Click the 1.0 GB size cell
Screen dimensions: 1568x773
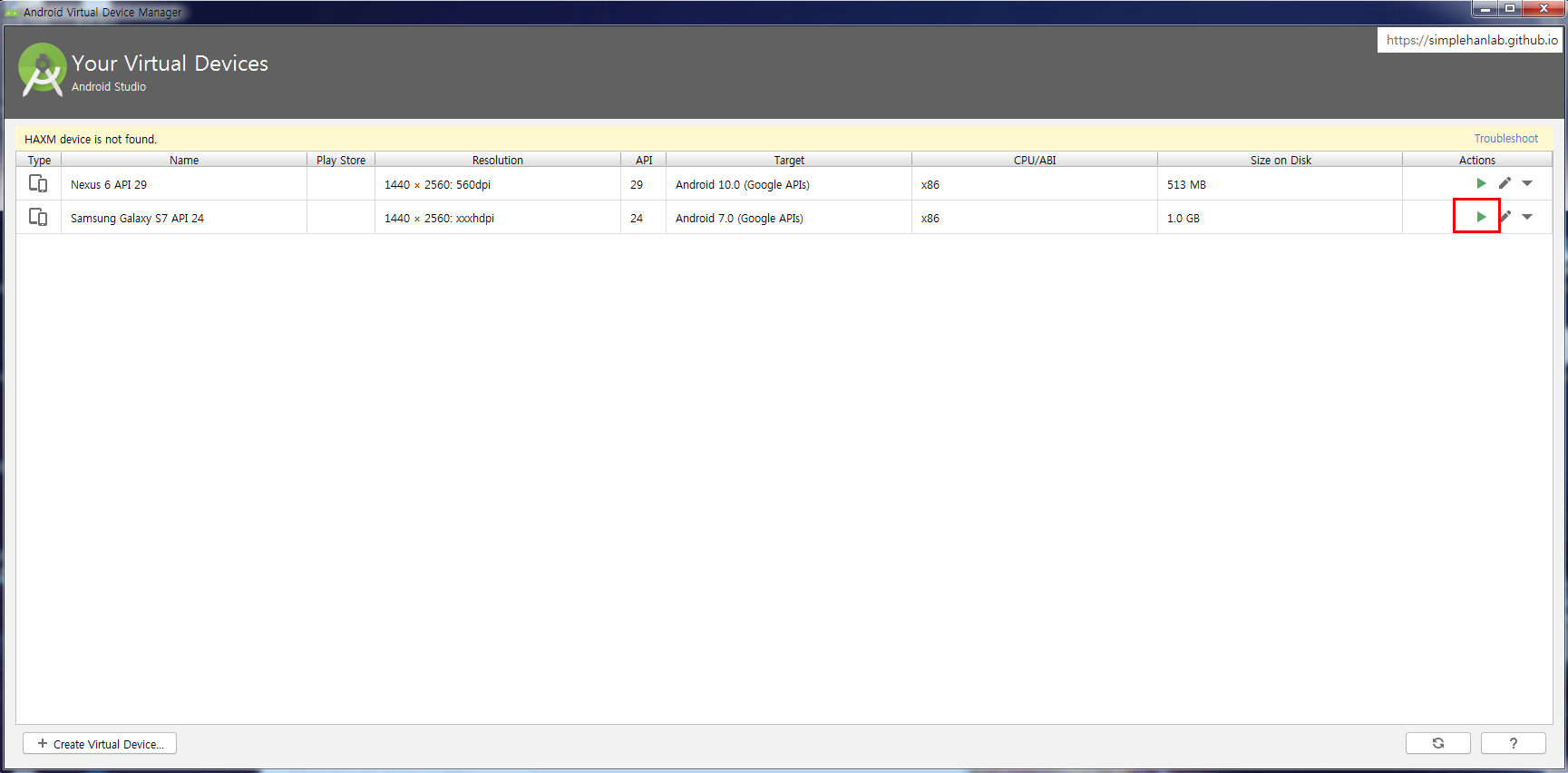(x=1281, y=218)
